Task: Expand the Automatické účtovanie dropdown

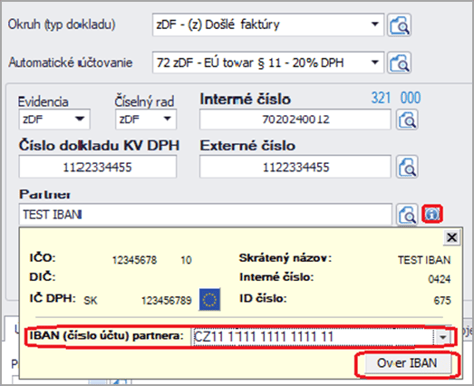Action: [375, 62]
